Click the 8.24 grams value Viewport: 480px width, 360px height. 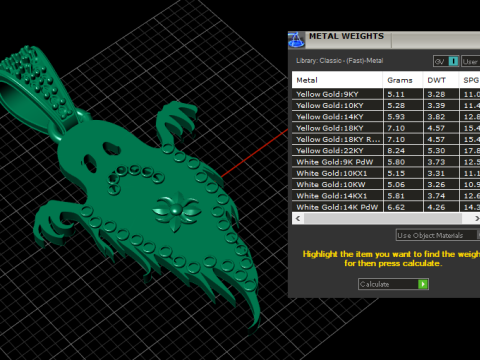396,151
